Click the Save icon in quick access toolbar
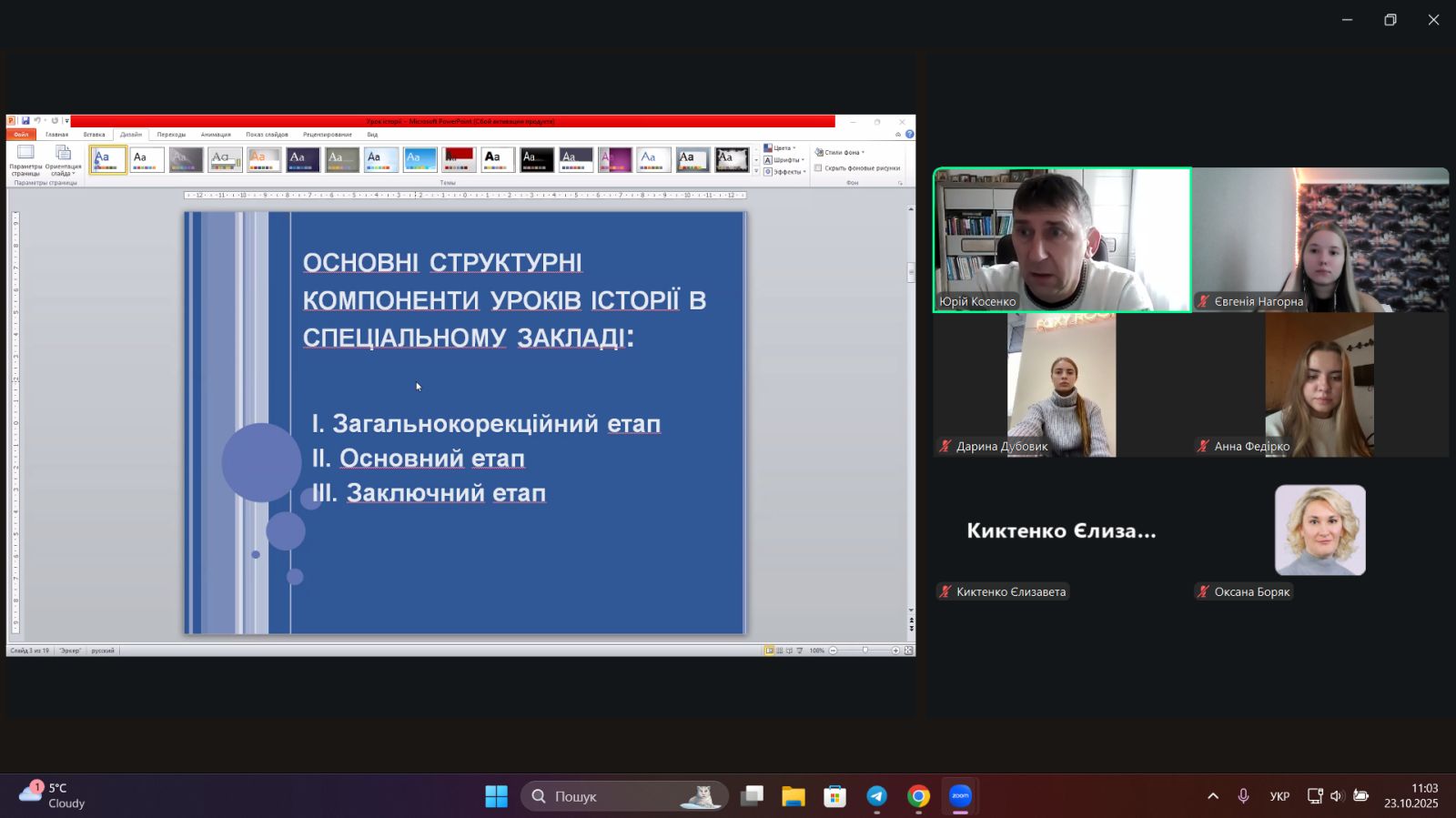This screenshot has width=1456, height=818. click(x=25, y=121)
